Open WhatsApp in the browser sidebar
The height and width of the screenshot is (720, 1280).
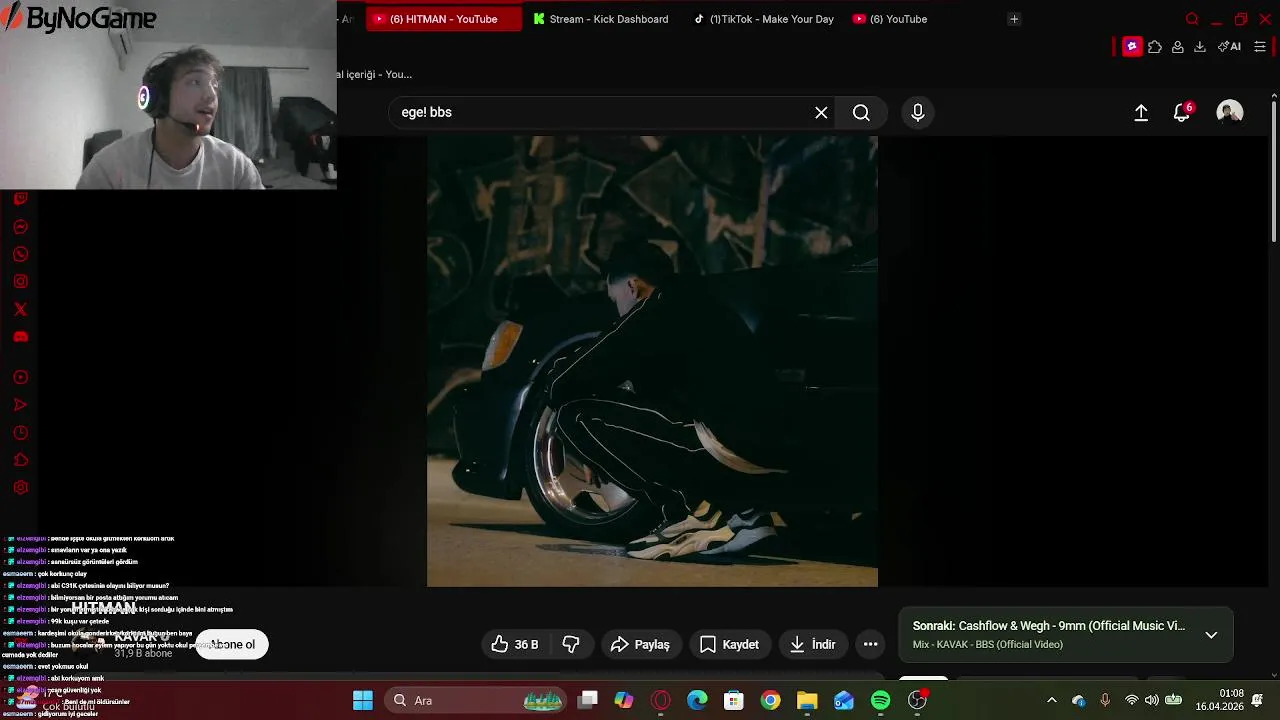pos(20,254)
